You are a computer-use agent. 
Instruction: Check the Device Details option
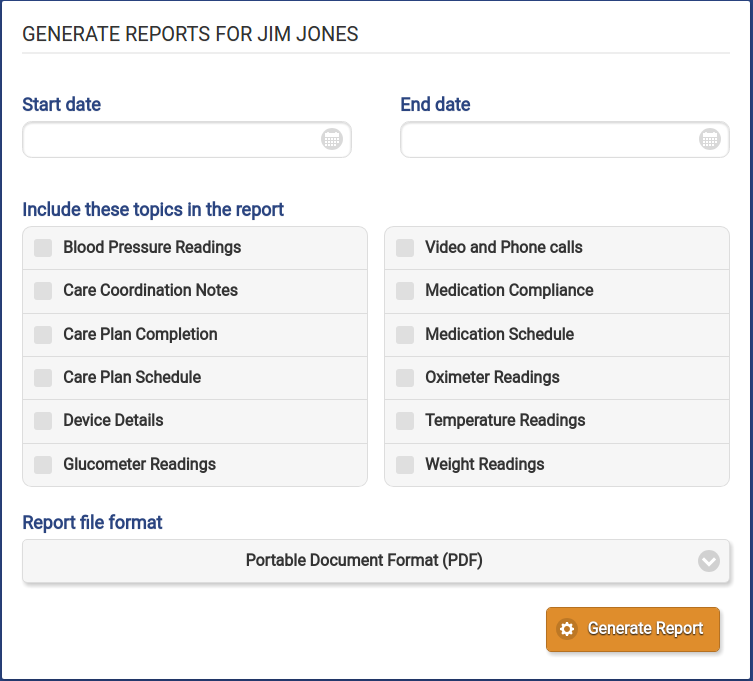pyautogui.click(x=43, y=421)
